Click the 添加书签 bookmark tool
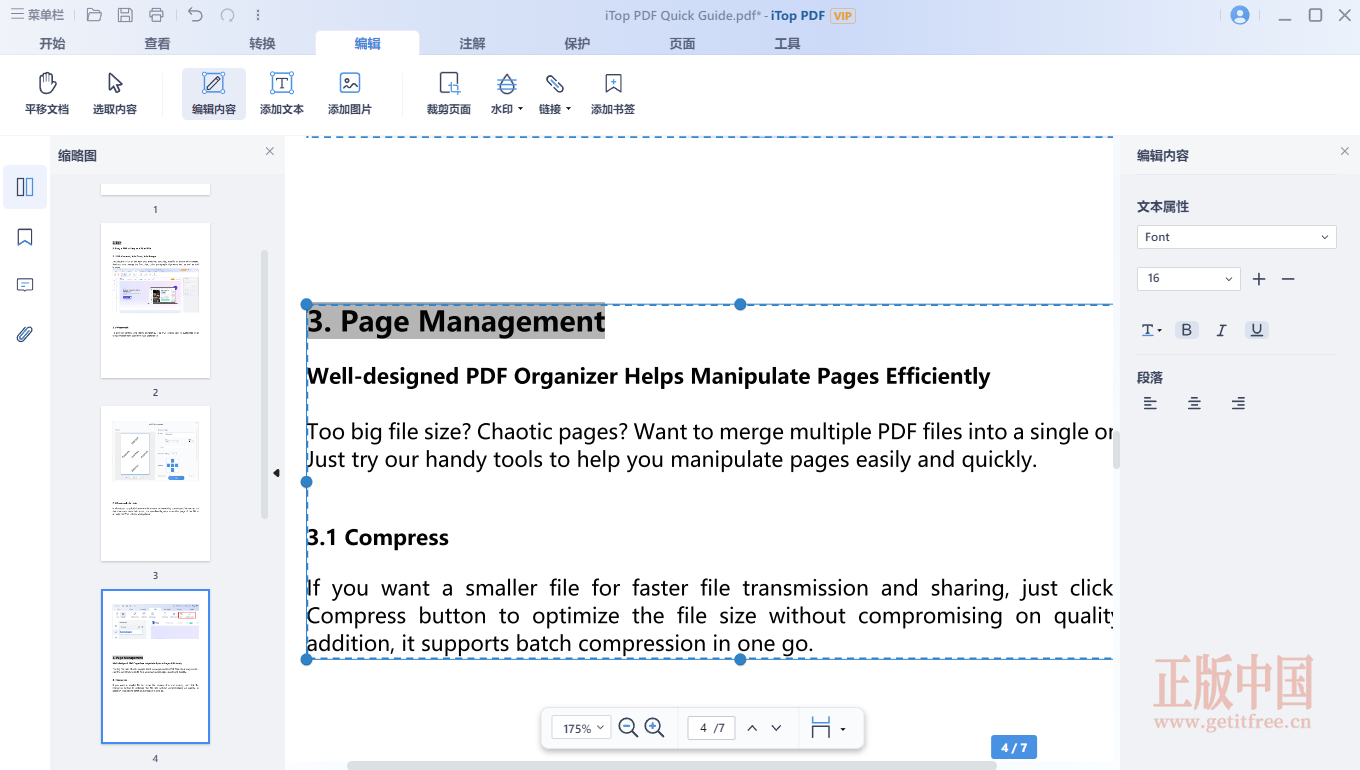Screen dimensions: 1360x770 pyautogui.click(x=613, y=94)
